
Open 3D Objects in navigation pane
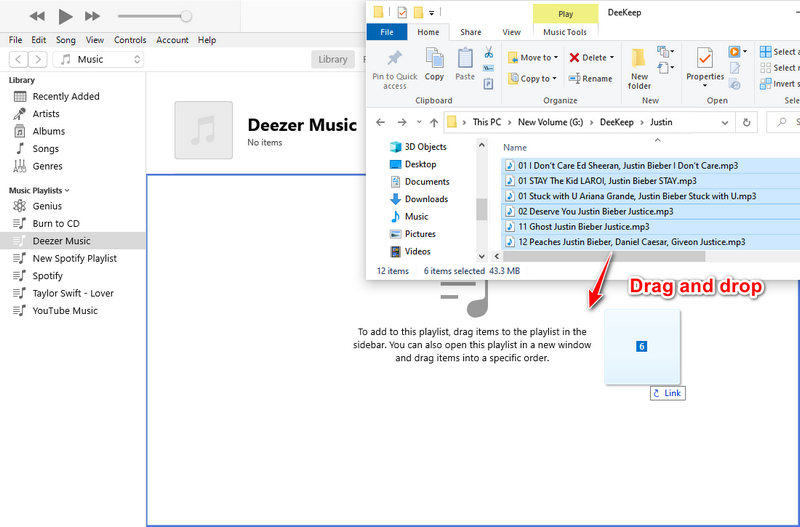tap(418, 147)
